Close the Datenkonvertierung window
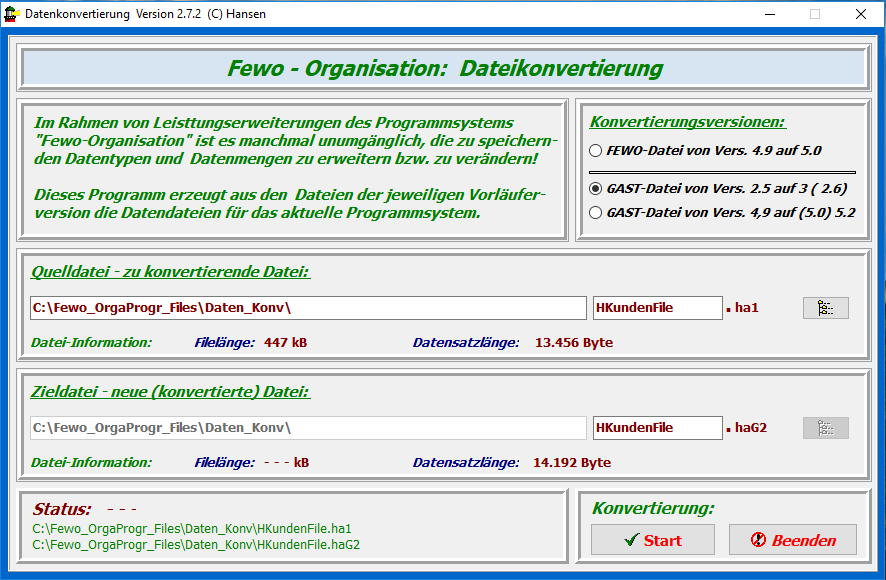Screen dimensions: 886x580 point(860,14)
